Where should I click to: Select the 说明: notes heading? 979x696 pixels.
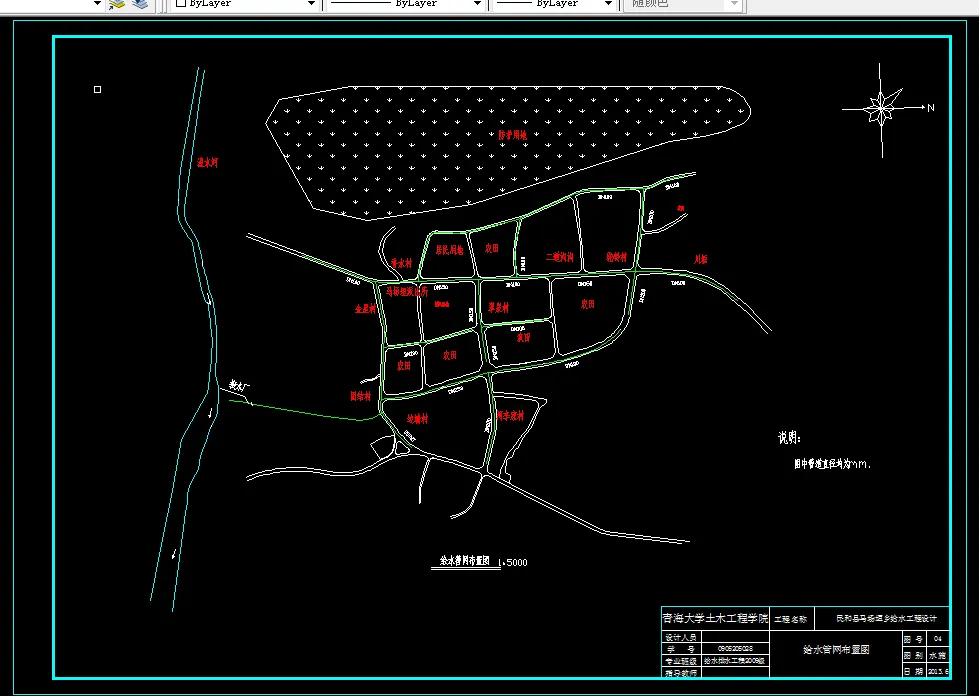789,438
